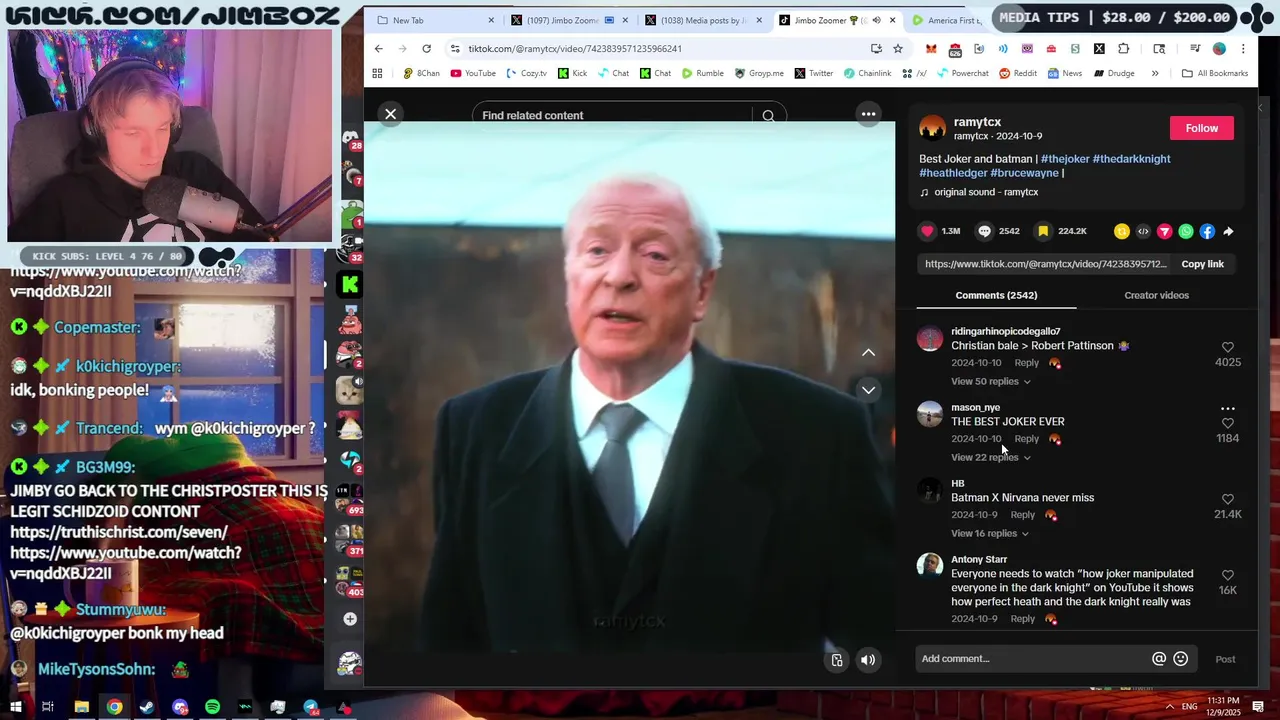Send to friends with the red paper-plane icon
Screen dimensions: 1280x720
(1164, 231)
